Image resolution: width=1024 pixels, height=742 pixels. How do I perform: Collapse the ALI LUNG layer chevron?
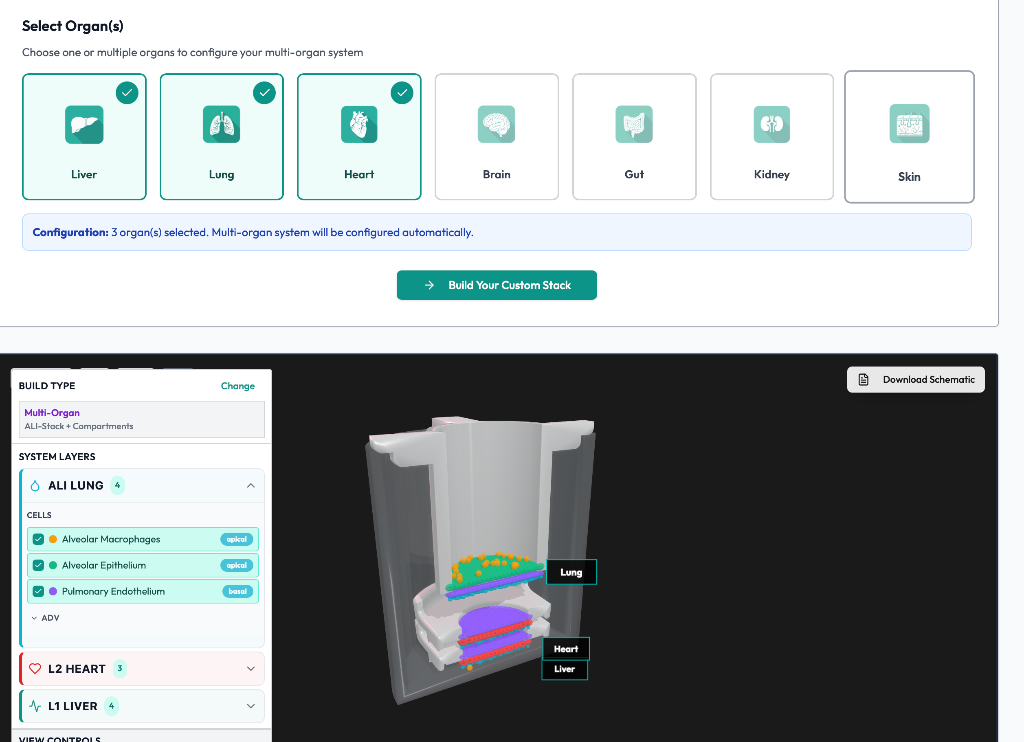[251, 486]
